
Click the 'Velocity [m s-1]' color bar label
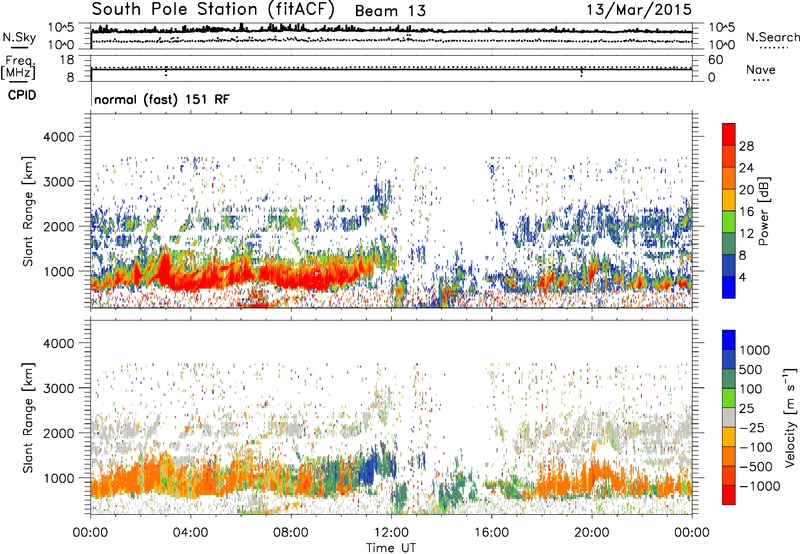790,417
